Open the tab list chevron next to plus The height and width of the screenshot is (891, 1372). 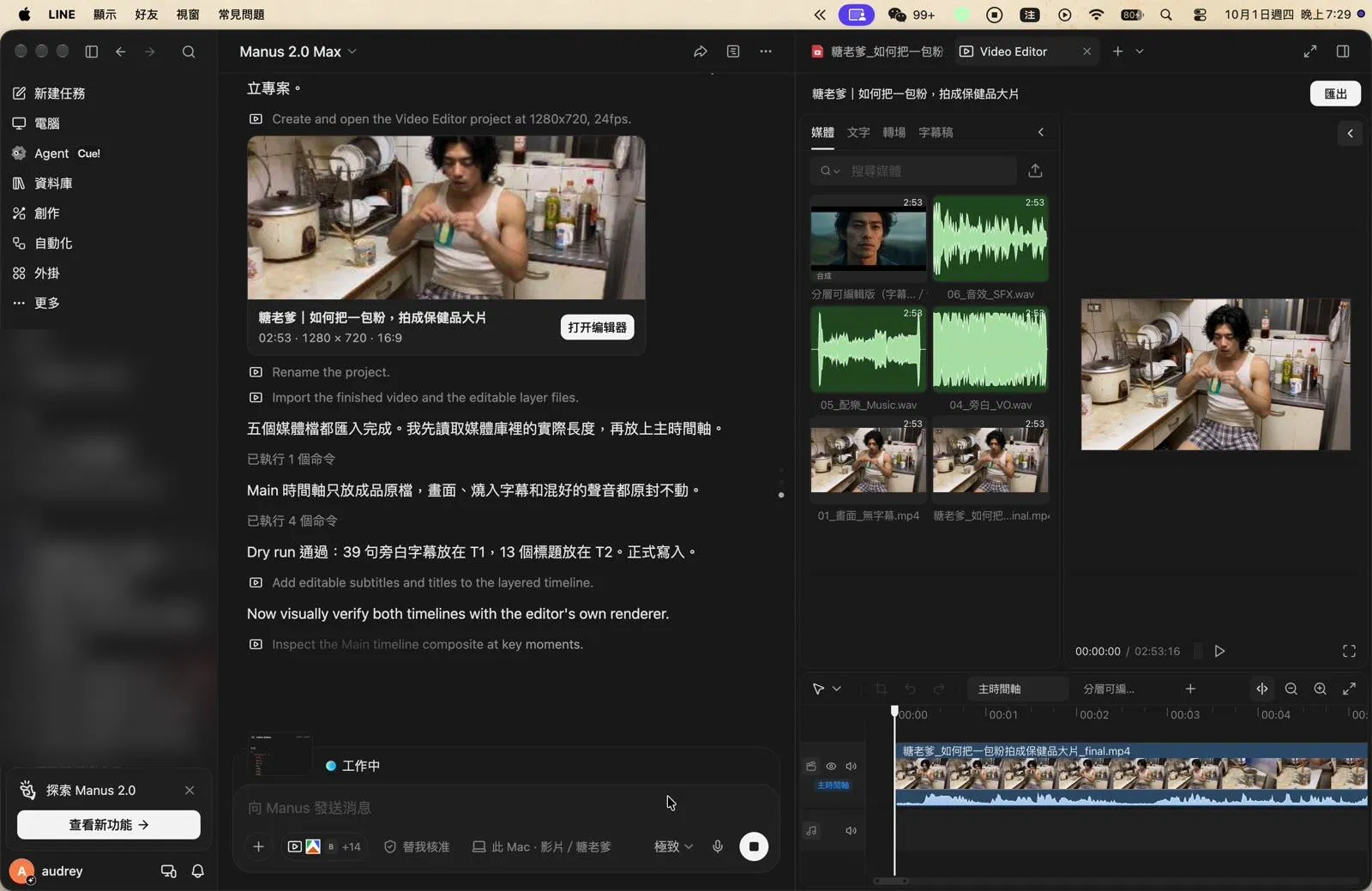1140,51
